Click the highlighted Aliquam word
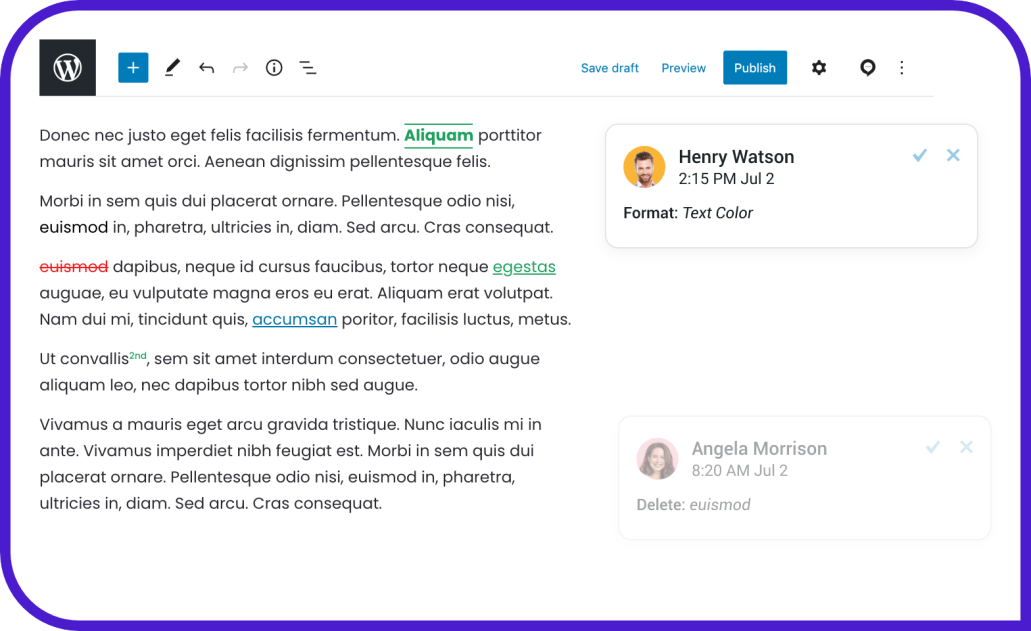The width and height of the screenshot is (1031, 631). tap(439, 135)
